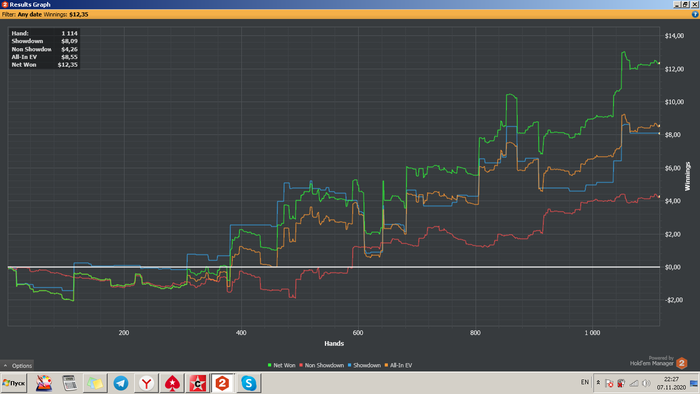Toggle the Non Showdown legend entry
This screenshot has height=394, width=700.
click(x=321, y=365)
